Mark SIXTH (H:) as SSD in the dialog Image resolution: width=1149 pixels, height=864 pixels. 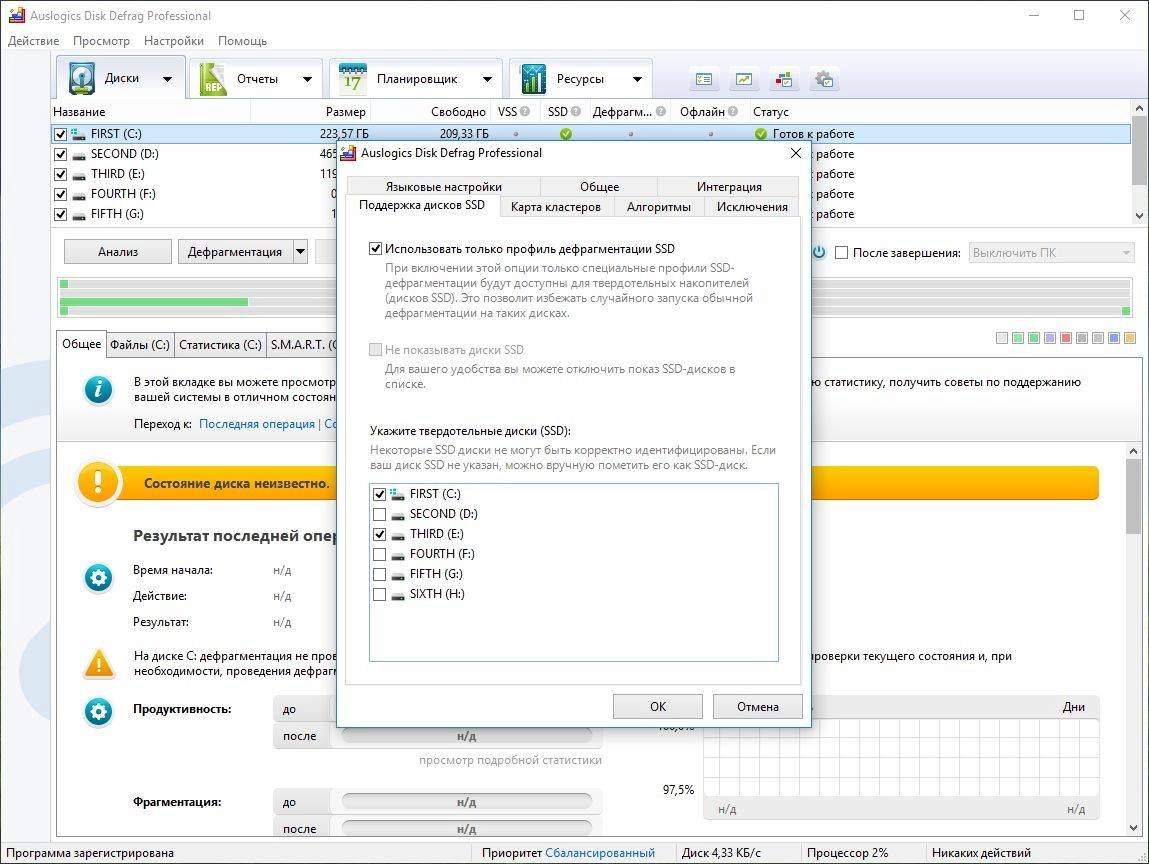(379, 594)
